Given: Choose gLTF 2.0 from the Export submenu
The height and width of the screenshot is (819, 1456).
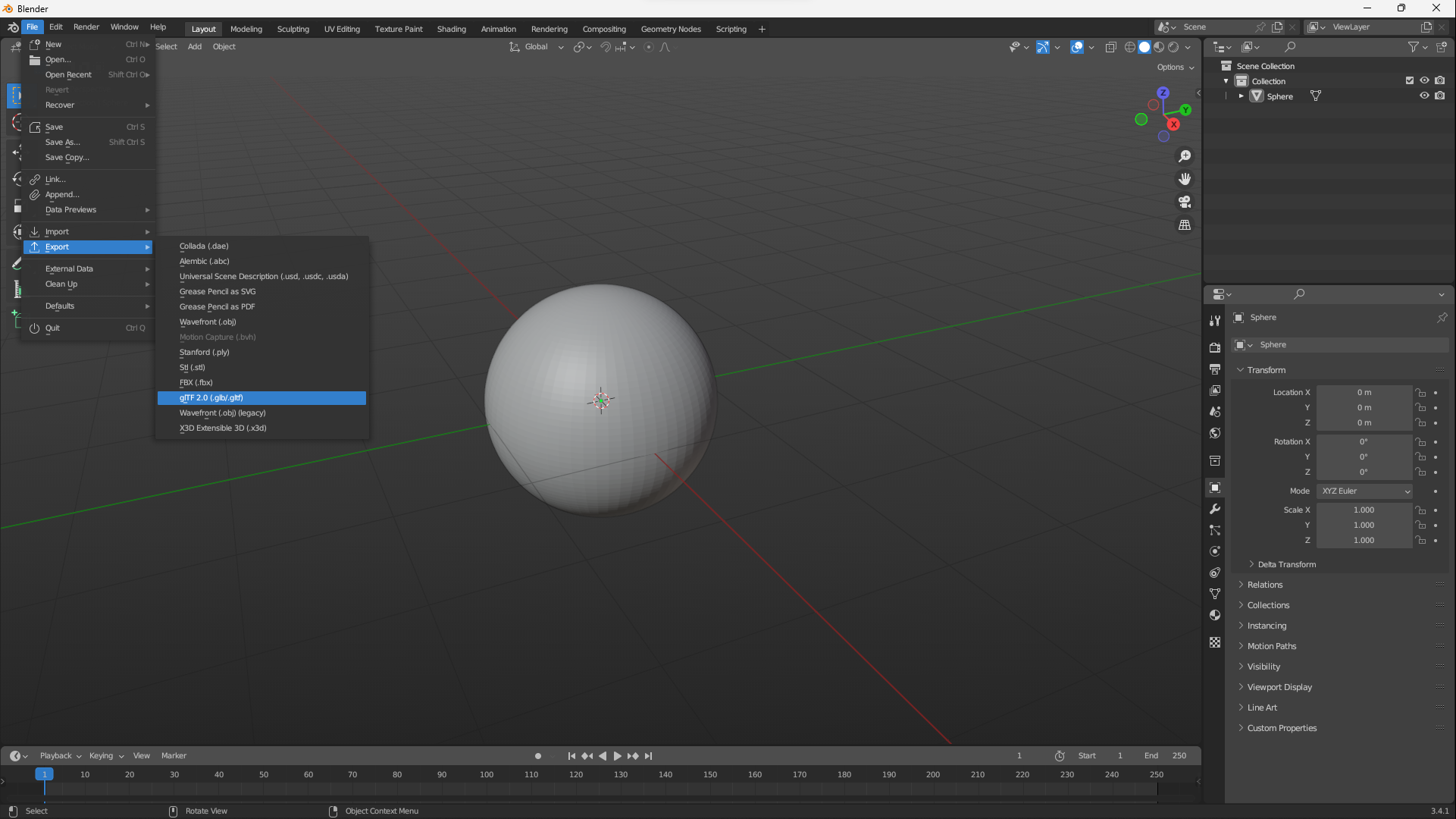Looking at the screenshot, I should pyautogui.click(x=261, y=397).
